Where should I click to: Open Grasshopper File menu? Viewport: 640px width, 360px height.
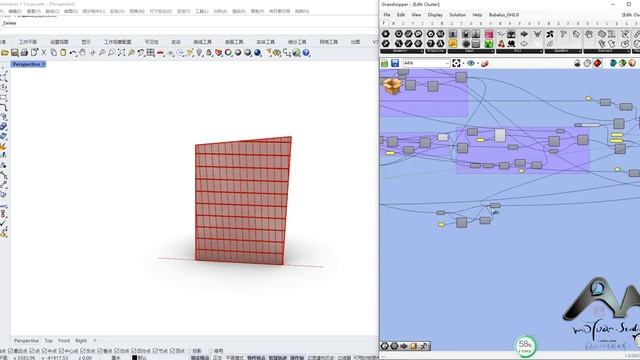point(387,15)
